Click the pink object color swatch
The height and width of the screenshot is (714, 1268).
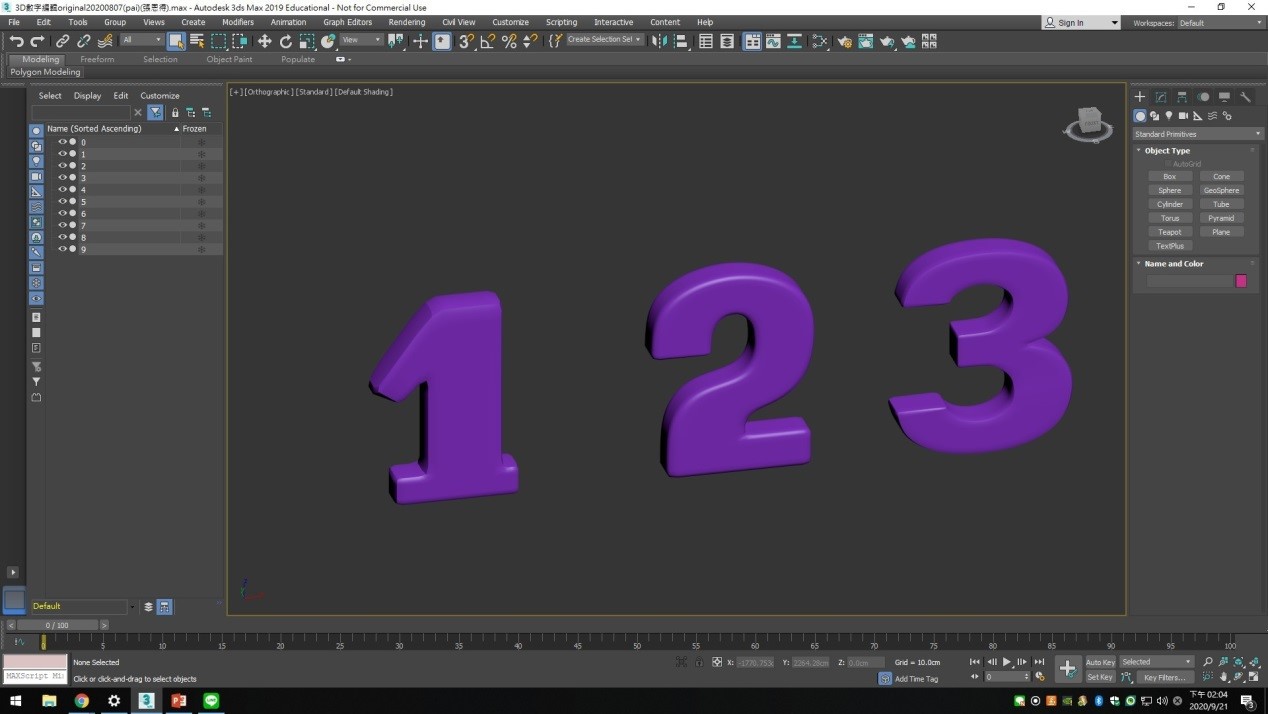(1241, 281)
